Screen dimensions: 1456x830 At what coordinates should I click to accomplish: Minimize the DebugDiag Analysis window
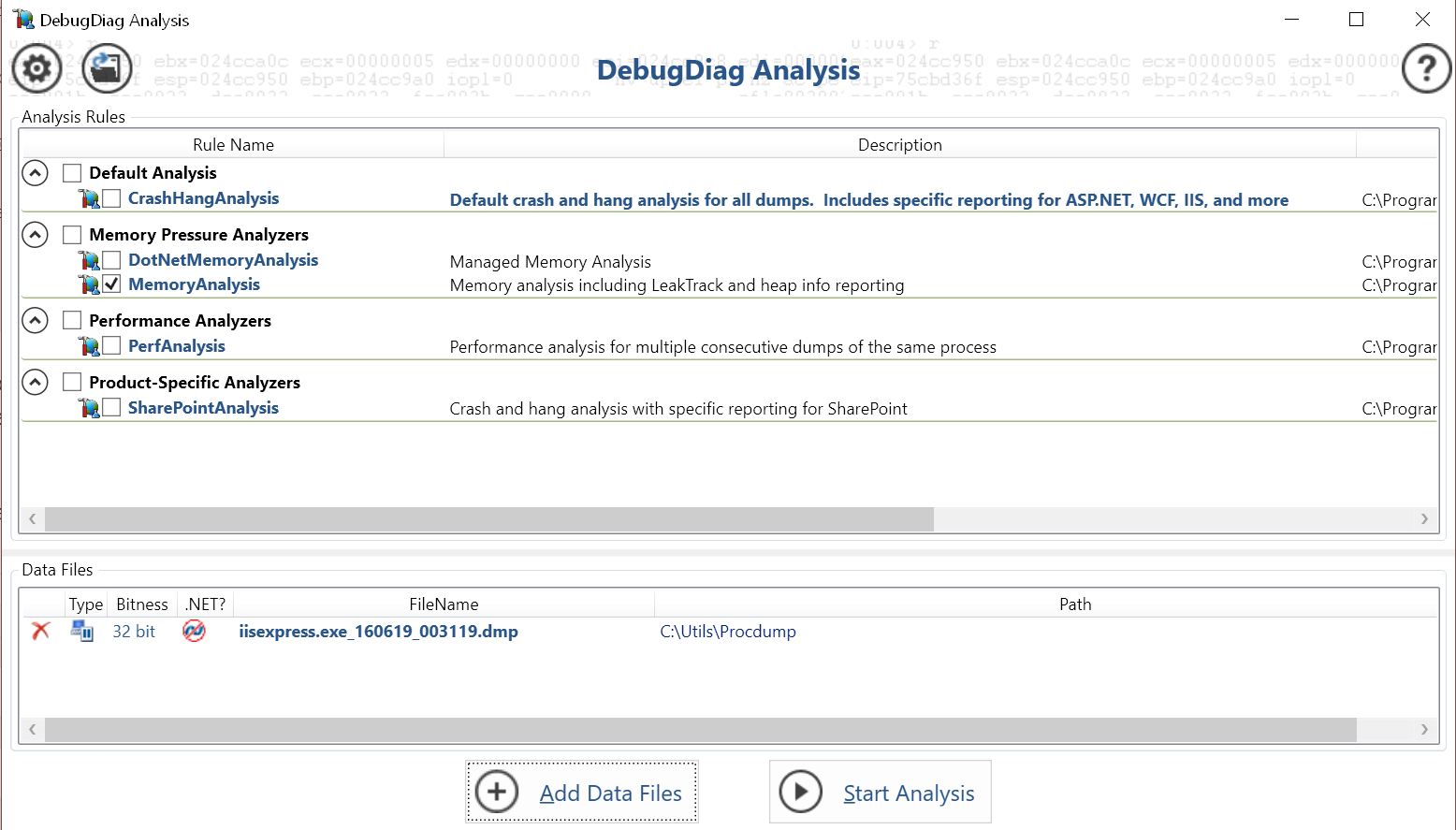1292,20
